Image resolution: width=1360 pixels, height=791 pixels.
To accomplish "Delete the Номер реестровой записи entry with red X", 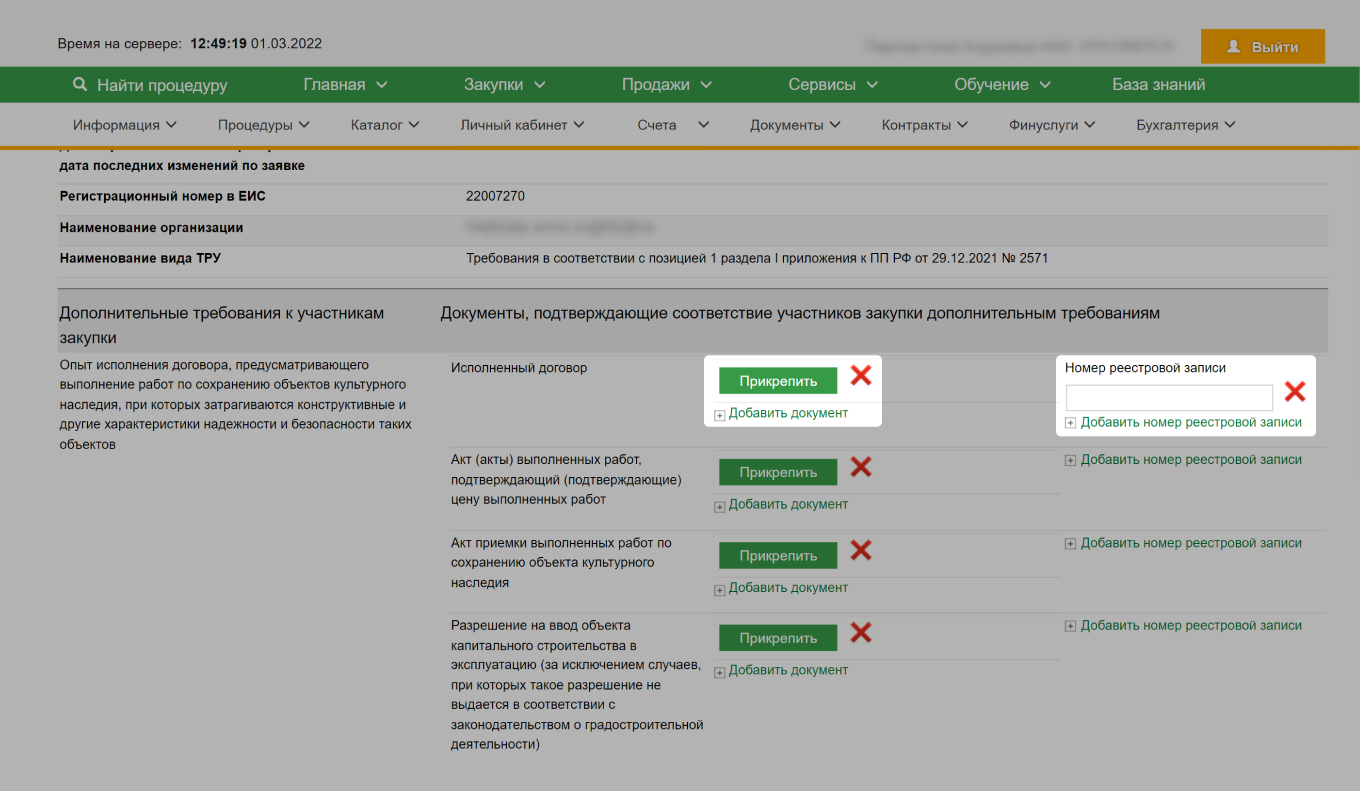I will pyautogui.click(x=1295, y=392).
